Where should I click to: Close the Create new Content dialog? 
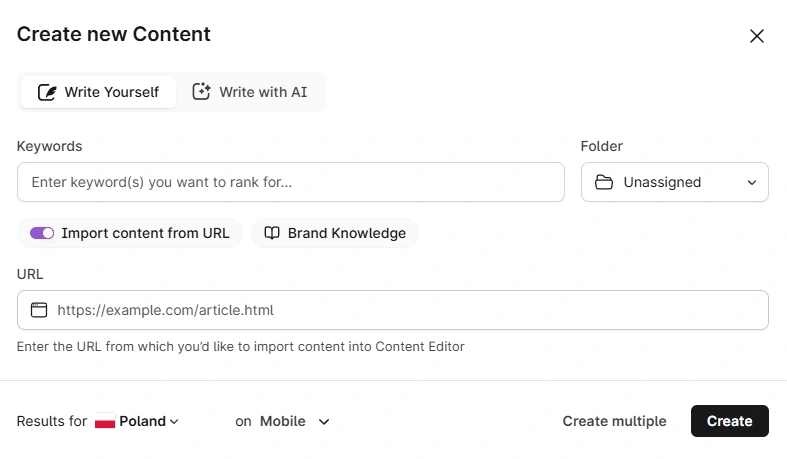[757, 36]
